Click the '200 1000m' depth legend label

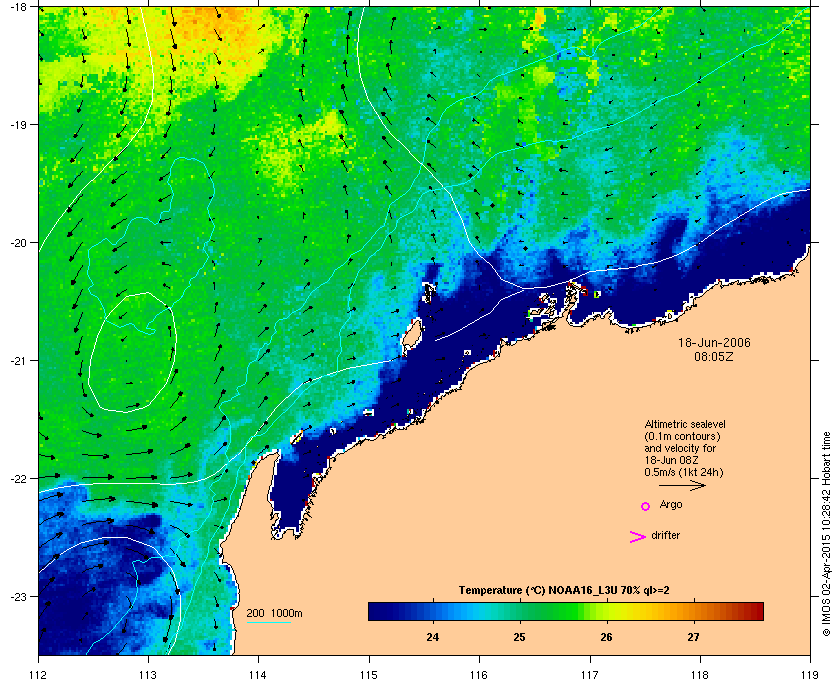tap(274, 613)
